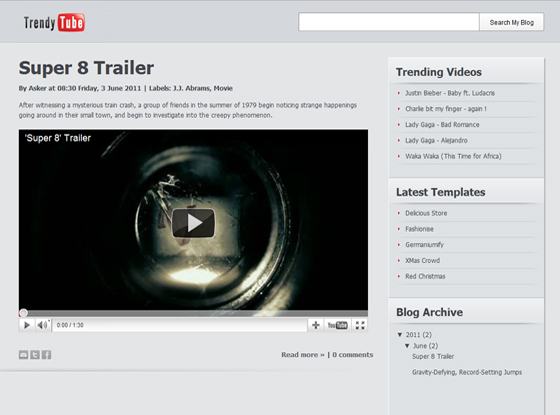
Task: Click the 0:00 / 1:30 time display
Action: point(70,325)
